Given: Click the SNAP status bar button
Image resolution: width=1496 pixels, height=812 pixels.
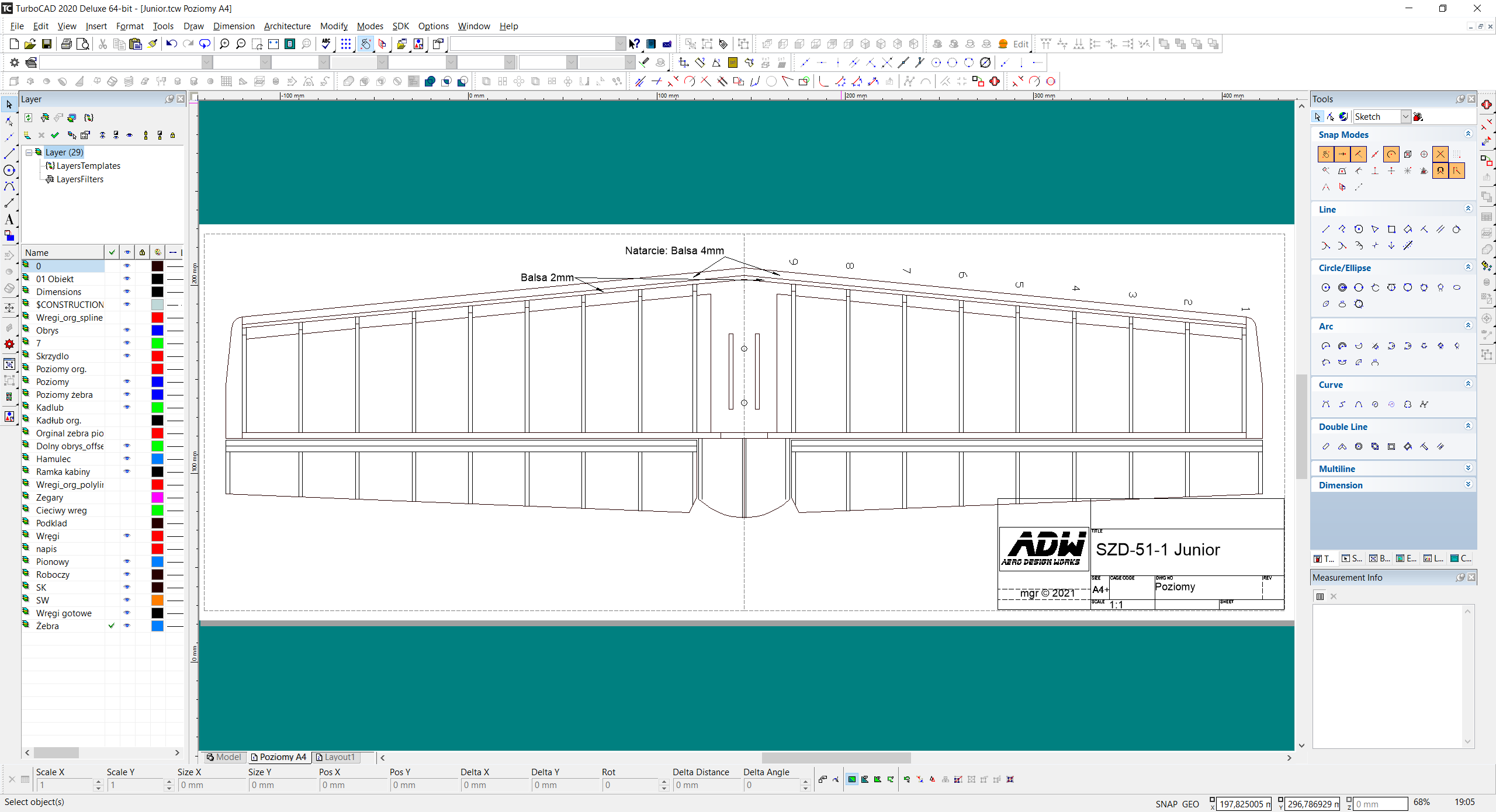Looking at the screenshot, I should (x=1166, y=804).
